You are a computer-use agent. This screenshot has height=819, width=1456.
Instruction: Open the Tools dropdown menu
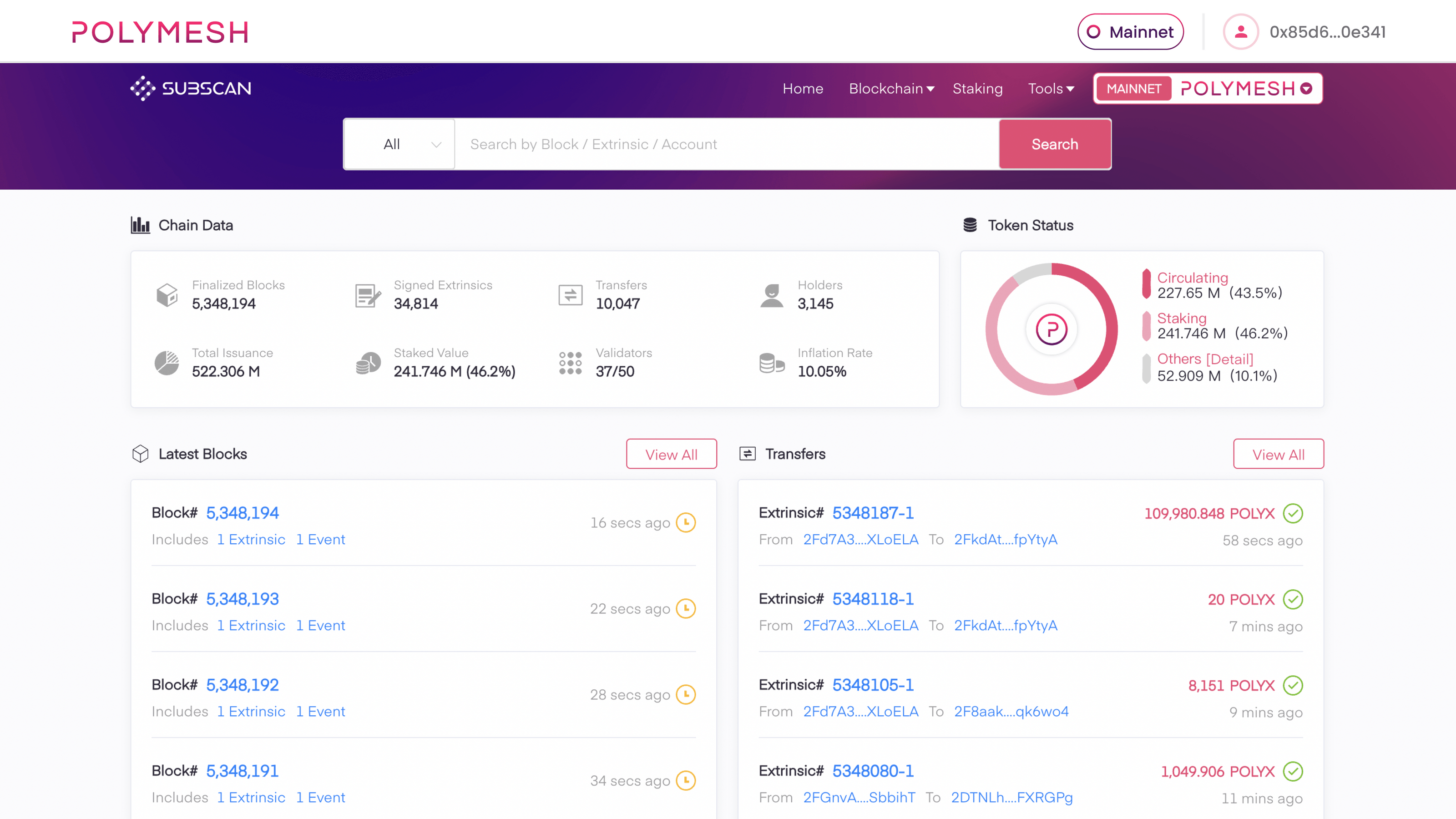click(1051, 89)
